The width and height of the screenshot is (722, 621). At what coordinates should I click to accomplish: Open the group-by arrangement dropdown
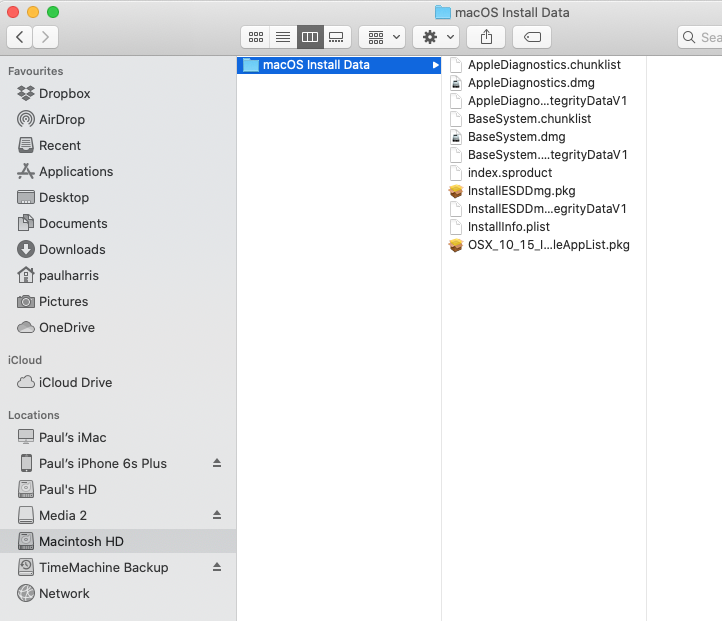pyautogui.click(x=382, y=37)
